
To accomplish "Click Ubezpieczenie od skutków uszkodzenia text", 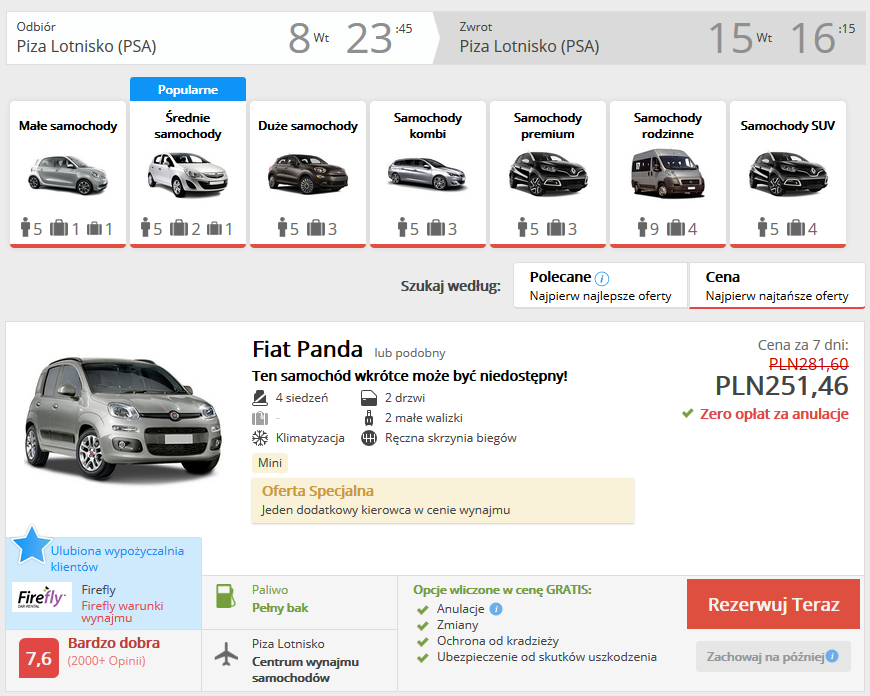I will click(547, 657).
